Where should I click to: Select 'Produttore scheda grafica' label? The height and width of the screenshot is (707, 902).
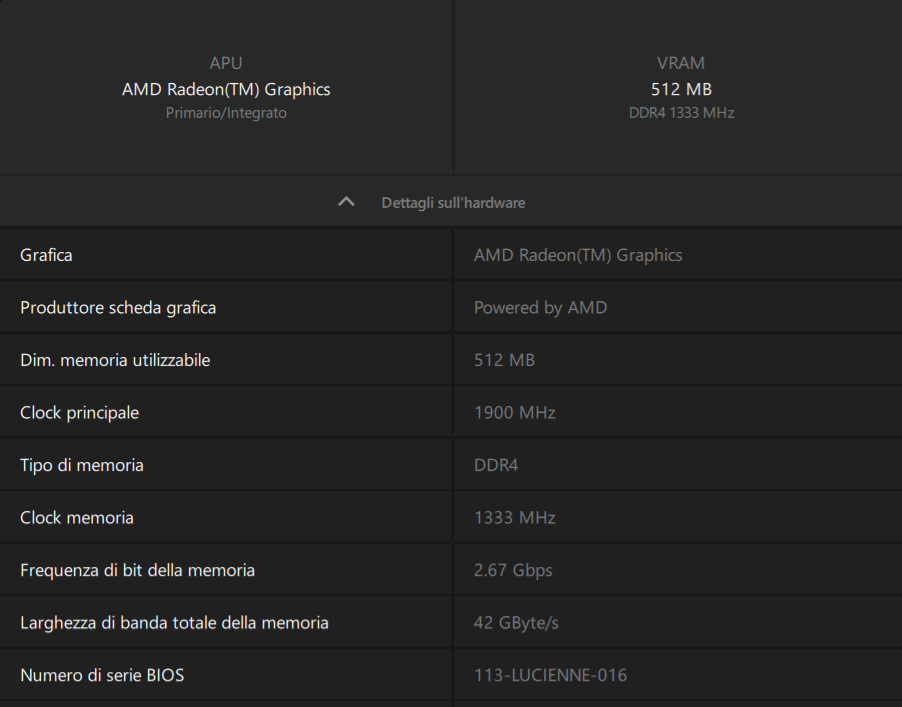[118, 308]
